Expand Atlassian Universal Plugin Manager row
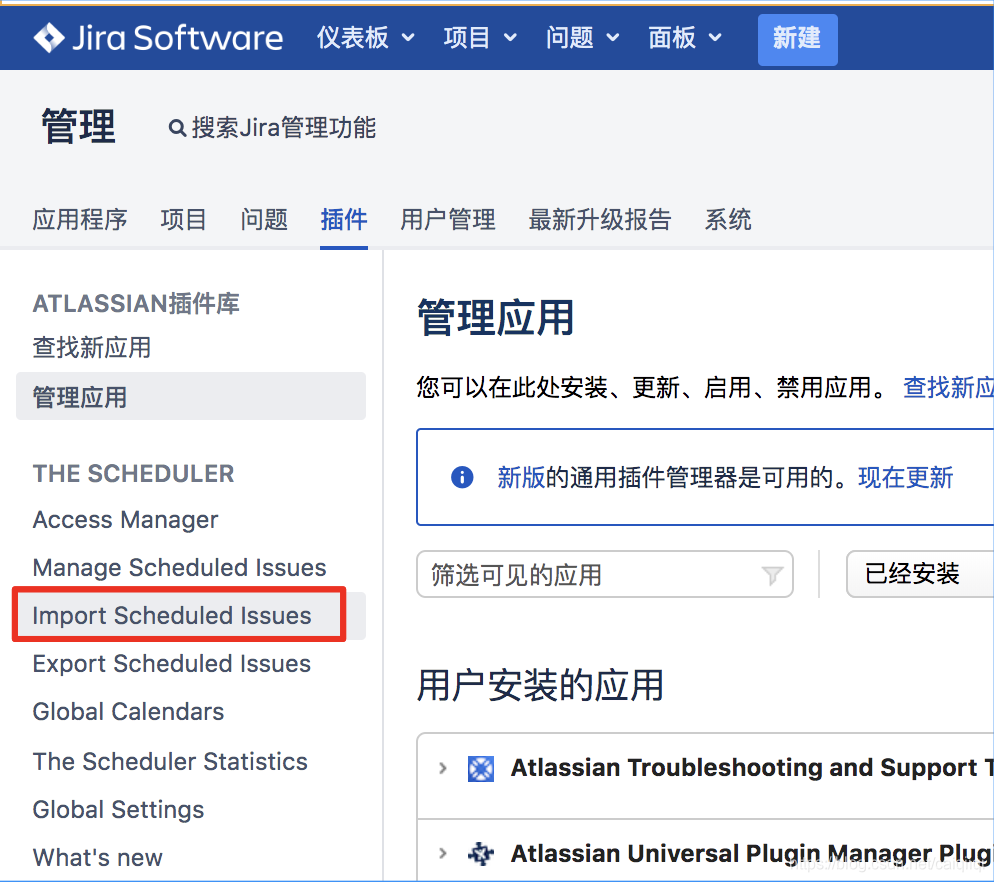 point(442,853)
